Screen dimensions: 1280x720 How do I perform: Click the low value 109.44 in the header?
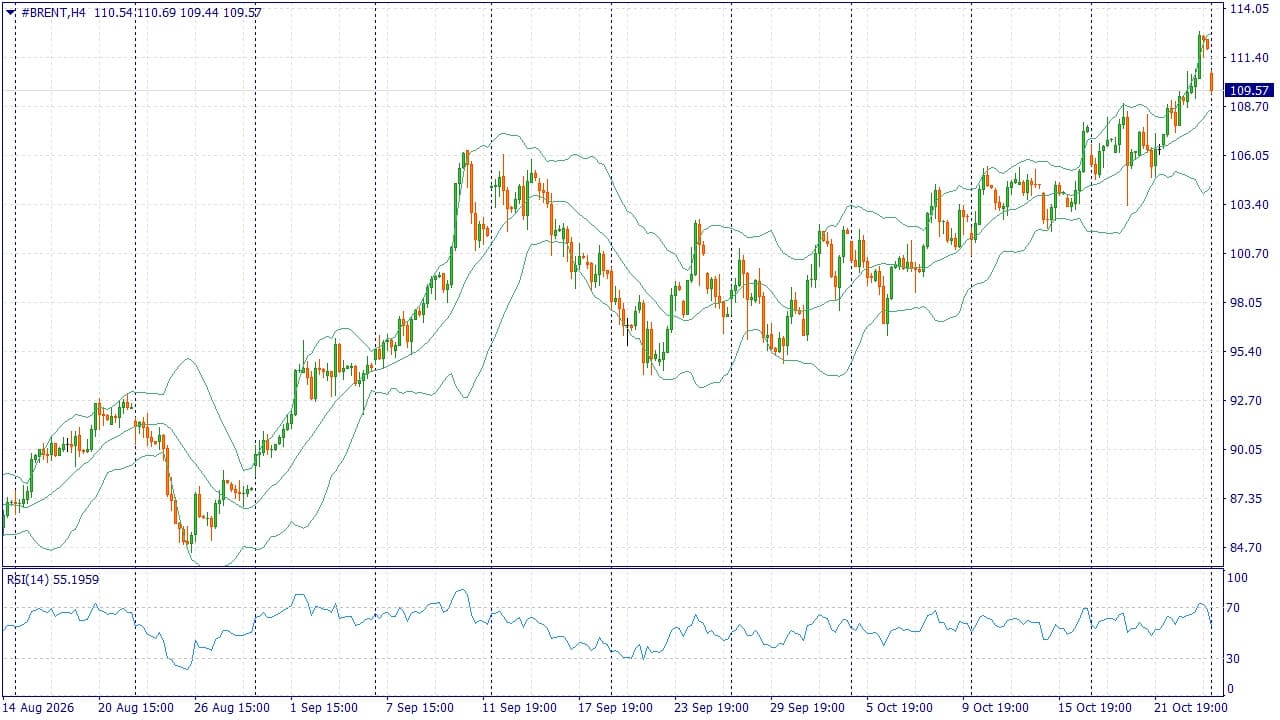click(x=200, y=12)
